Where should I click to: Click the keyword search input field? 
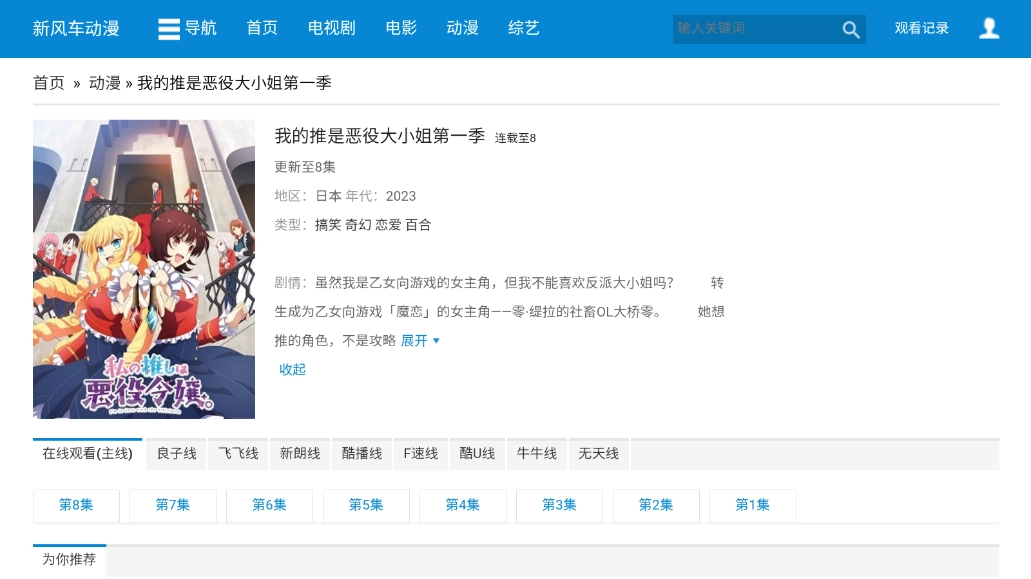755,29
